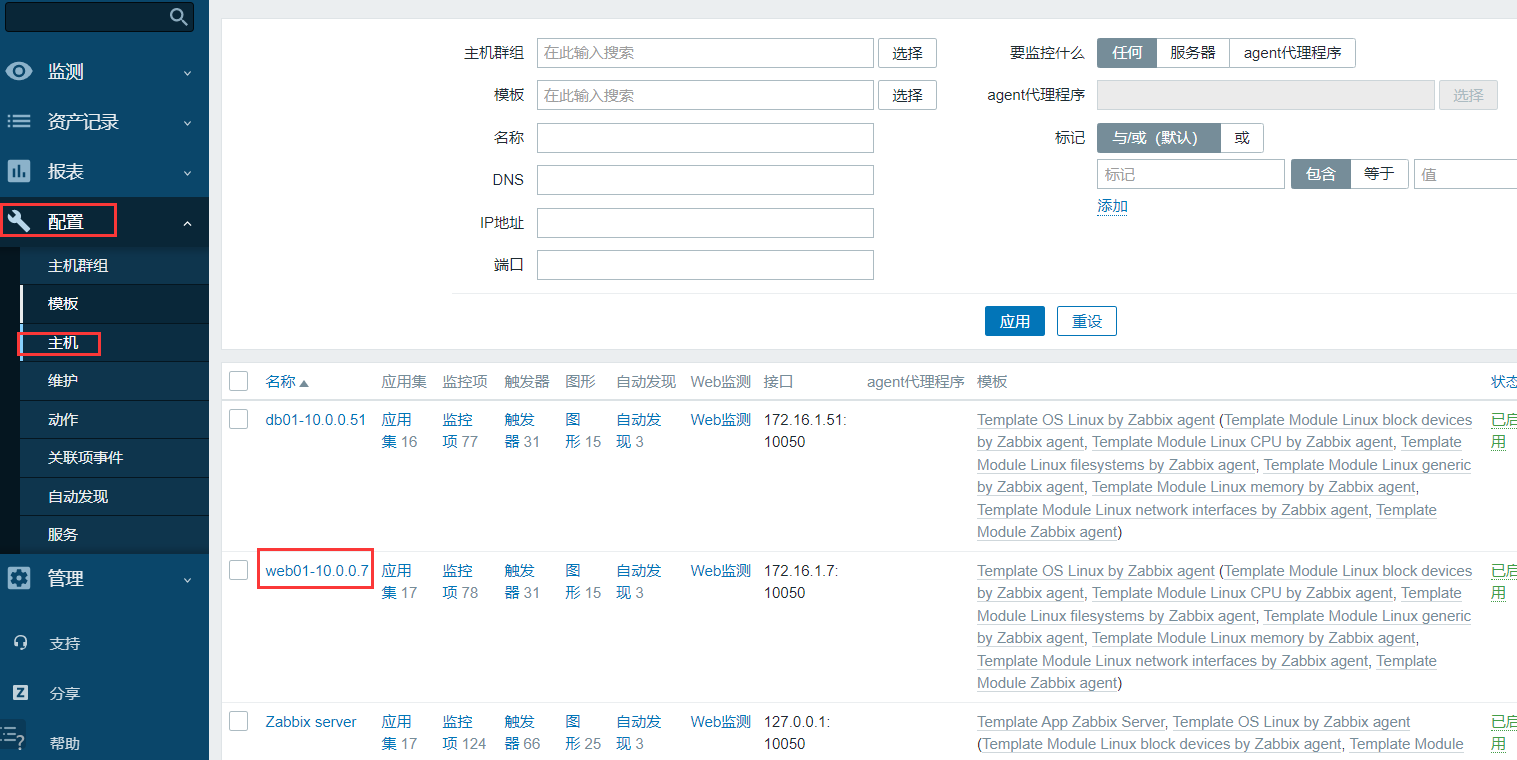Click into the IP地址 input field
This screenshot has height=760, width=1517.
click(705, 222)
